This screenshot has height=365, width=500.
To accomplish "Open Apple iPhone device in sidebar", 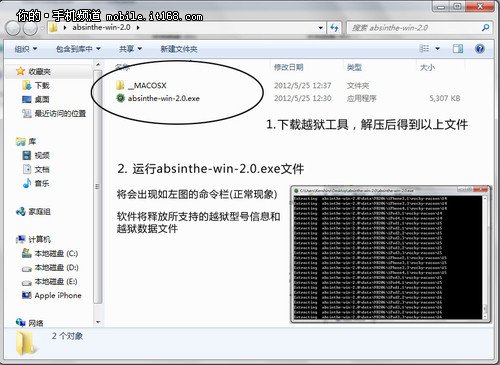I will pyautogui.click(x=52, y=295).
